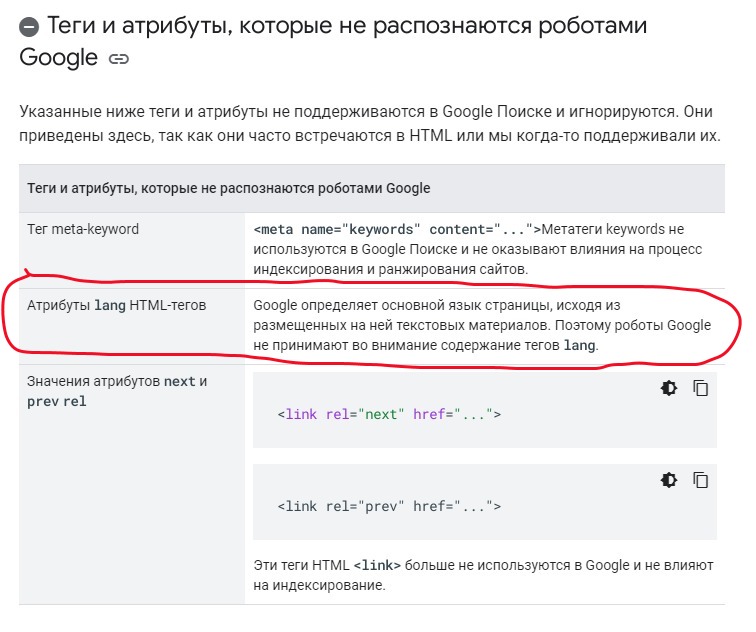This screenshot has width=756, height=632.
Task: Click the bold "prev rel" code in left column
Action: click(57, 402)
